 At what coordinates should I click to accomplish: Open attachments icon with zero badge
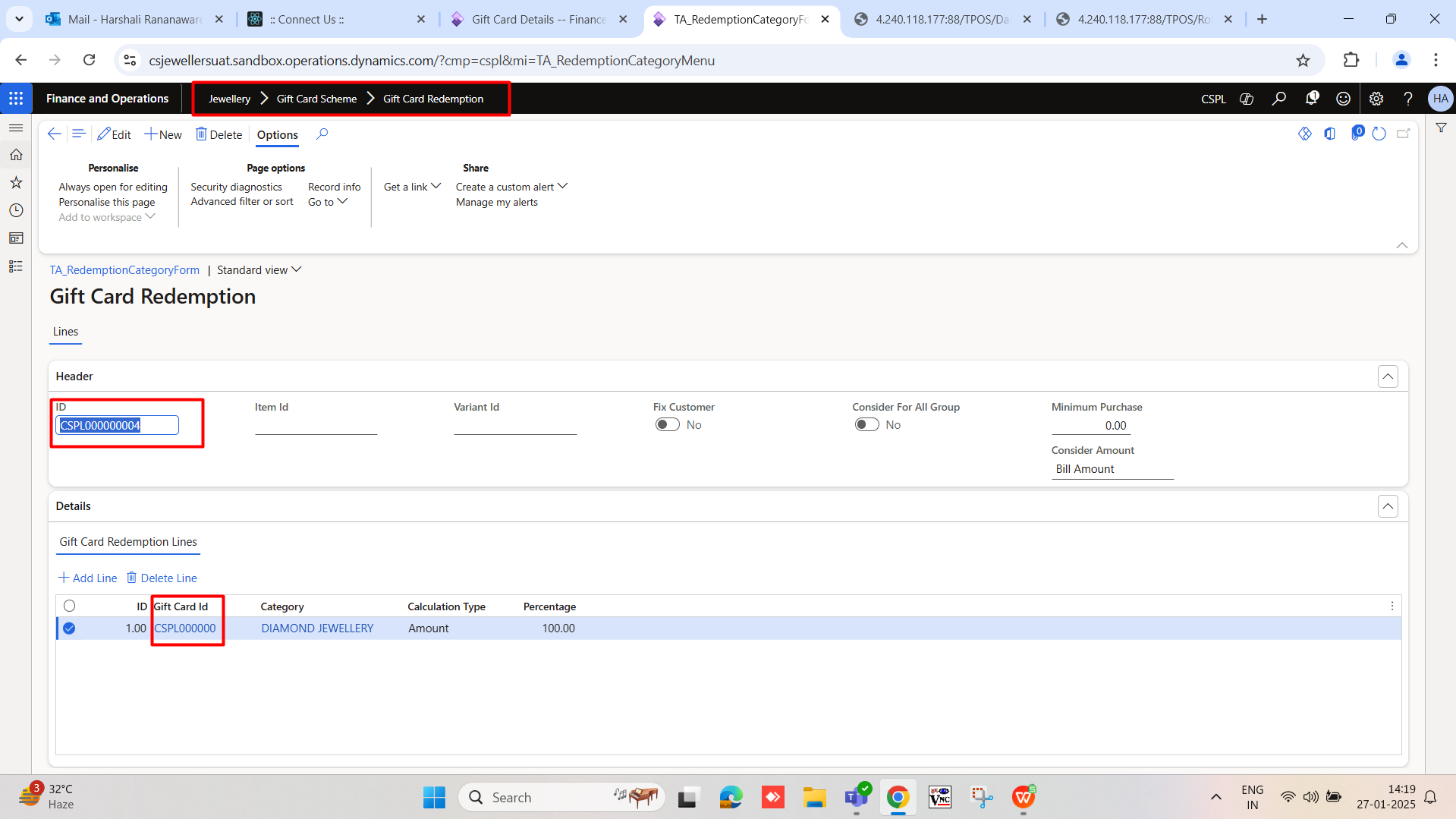point(1357,134)
